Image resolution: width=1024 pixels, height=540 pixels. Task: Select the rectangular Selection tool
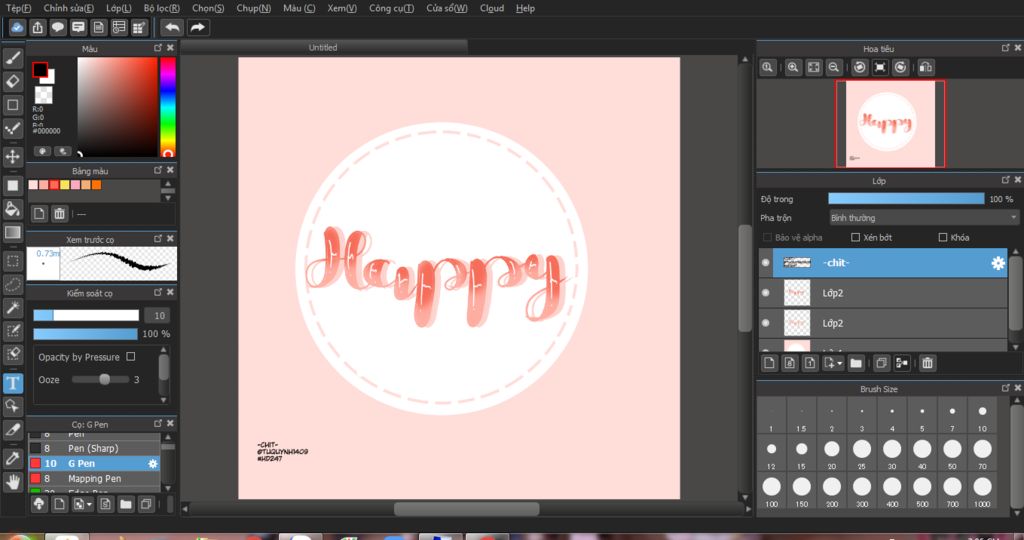tap(12, 262)
